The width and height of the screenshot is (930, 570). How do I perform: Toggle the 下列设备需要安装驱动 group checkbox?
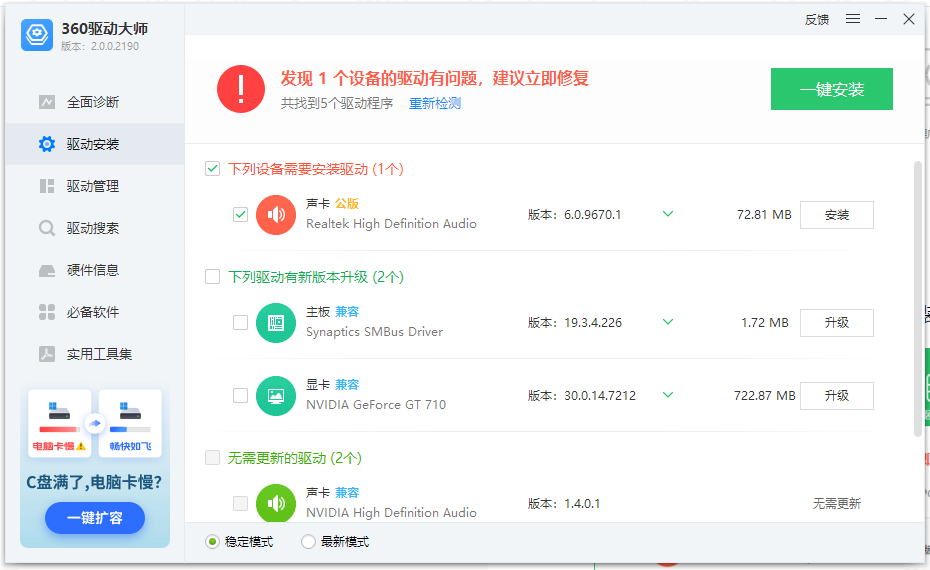(212, 168)
